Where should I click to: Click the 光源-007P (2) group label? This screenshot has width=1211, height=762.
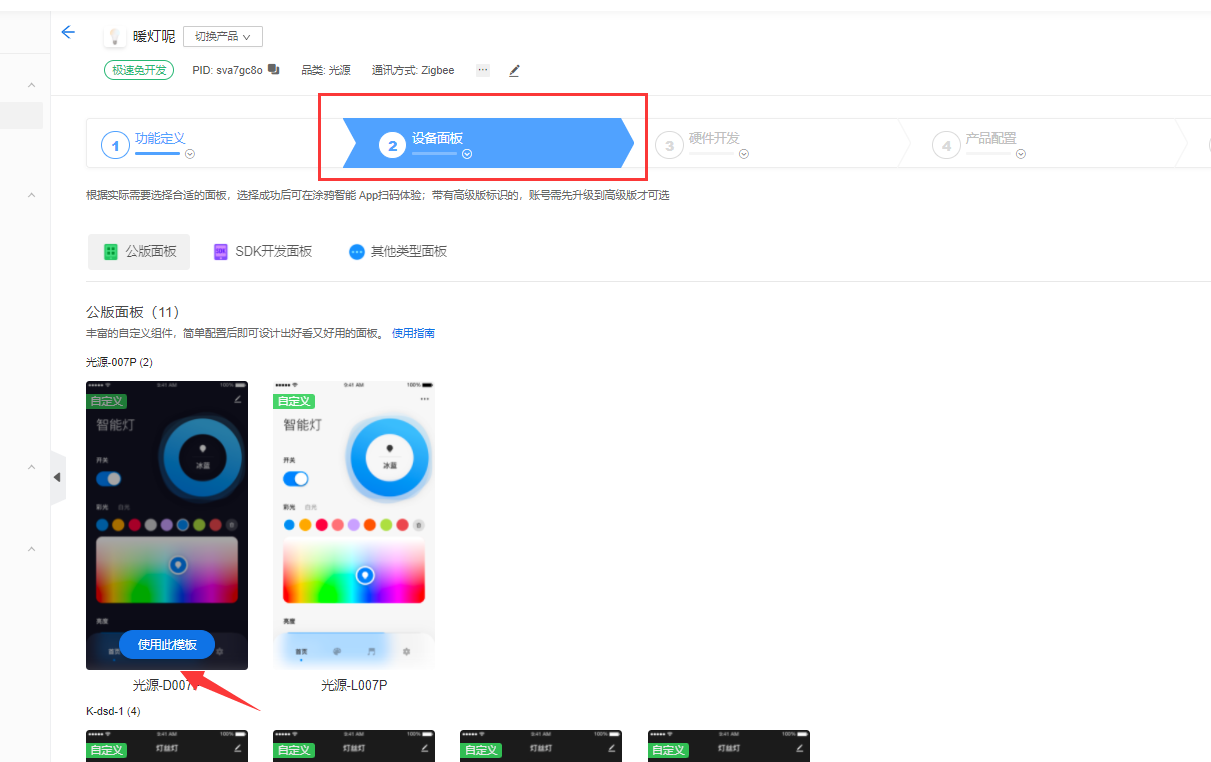[119, 362]
